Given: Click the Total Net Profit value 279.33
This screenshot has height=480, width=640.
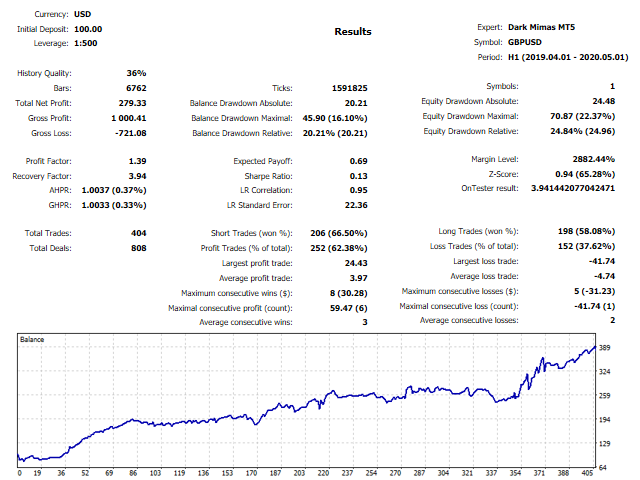Looking at the screenshot, I should [132, 103].
